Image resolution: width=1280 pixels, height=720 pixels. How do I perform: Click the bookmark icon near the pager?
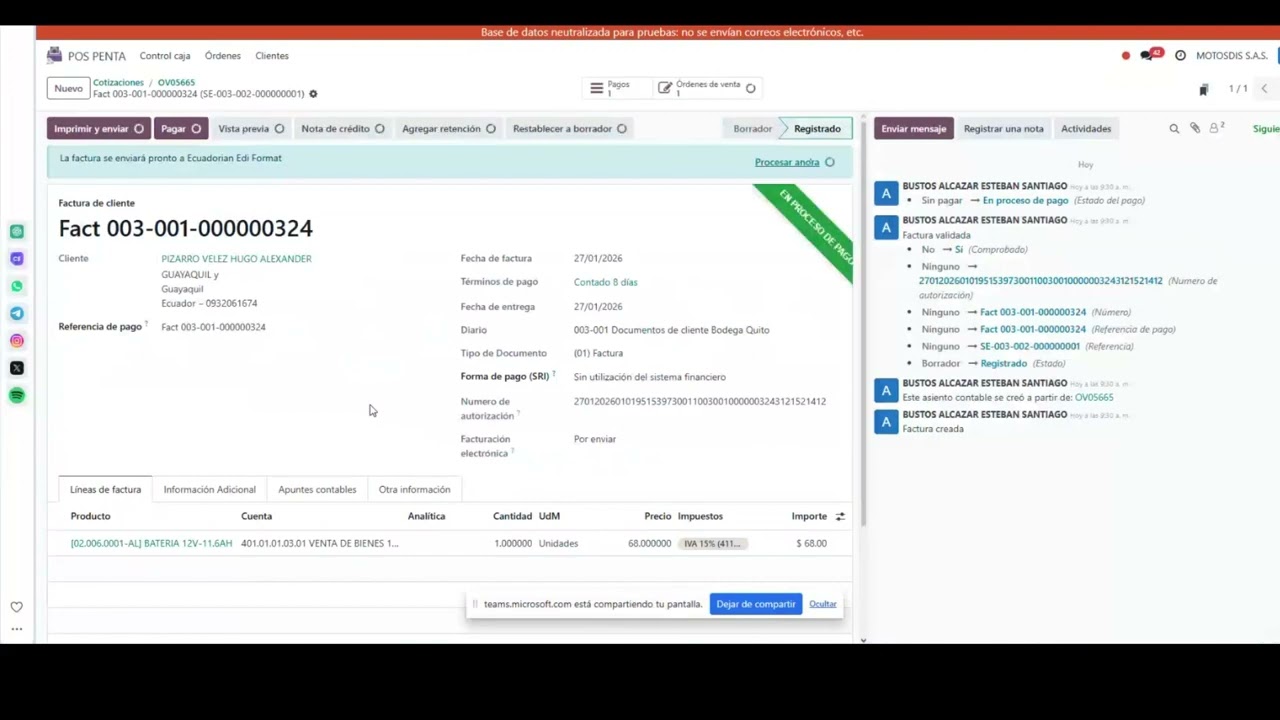coord(1204,89)
